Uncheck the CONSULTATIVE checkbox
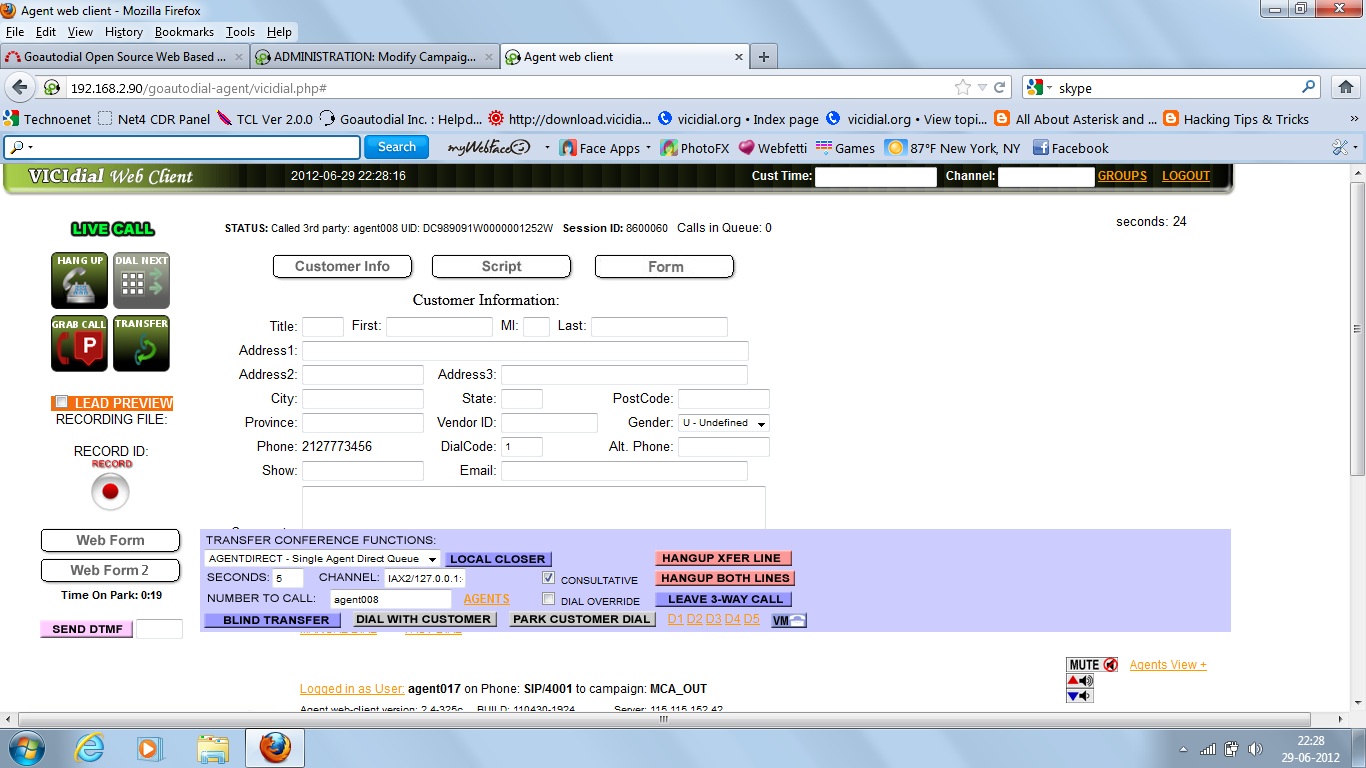The height and width of the screenshot is (768, 1366). 548,578
